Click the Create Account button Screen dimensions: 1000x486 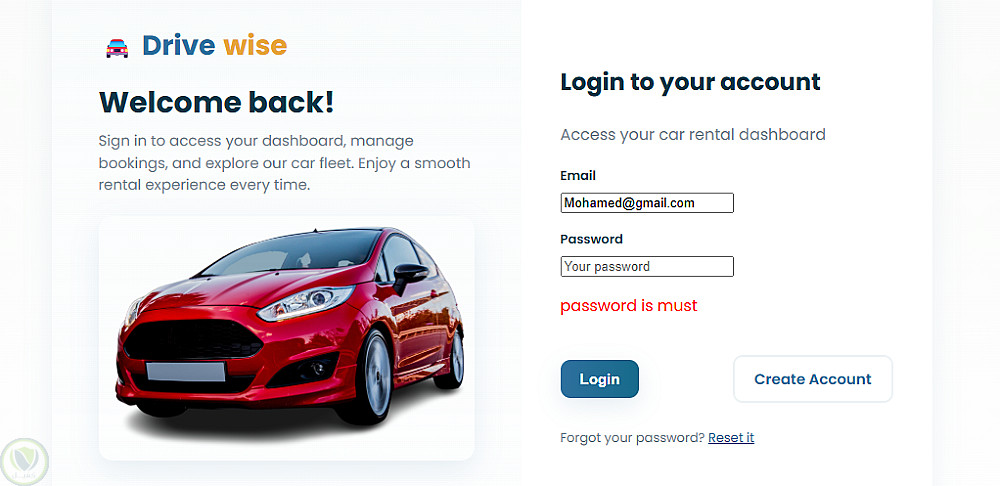(812, 379)
